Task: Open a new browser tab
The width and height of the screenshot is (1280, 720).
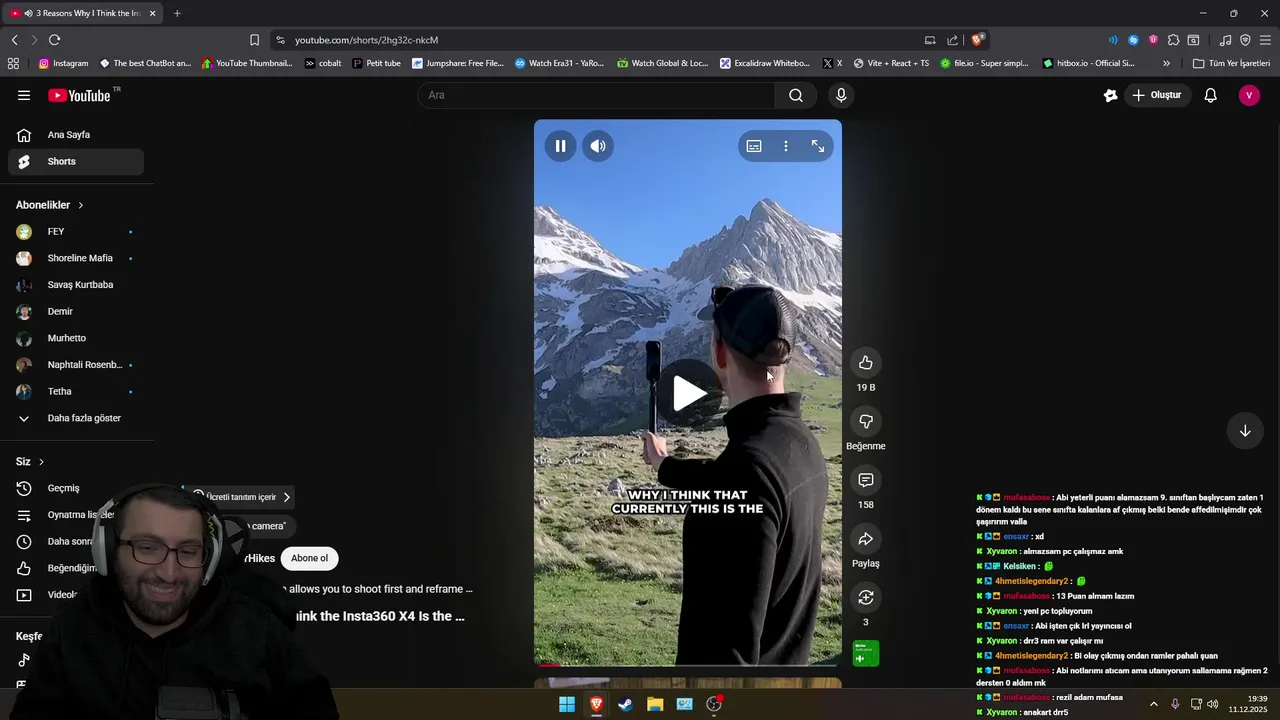Action: 177,13
